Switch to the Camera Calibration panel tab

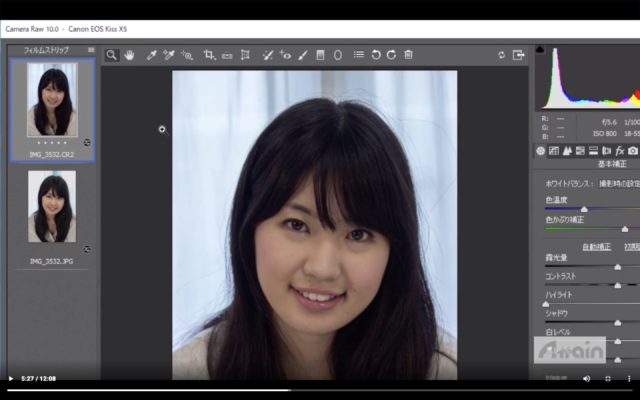click(633, 151)
